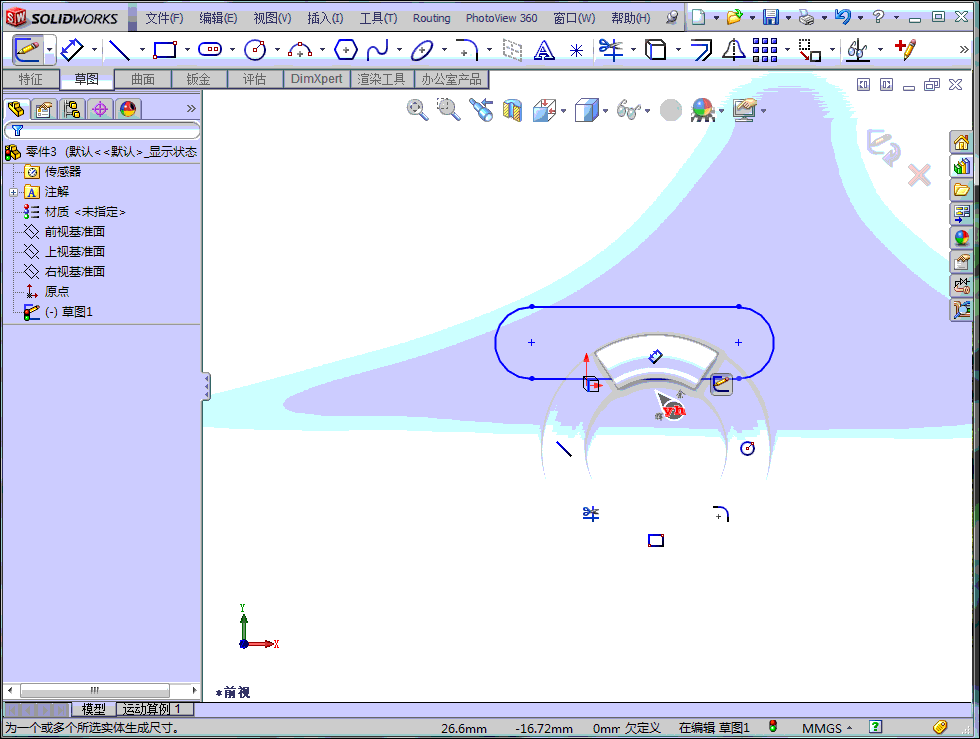Select the Offset Entities tool

pos(701,49)
